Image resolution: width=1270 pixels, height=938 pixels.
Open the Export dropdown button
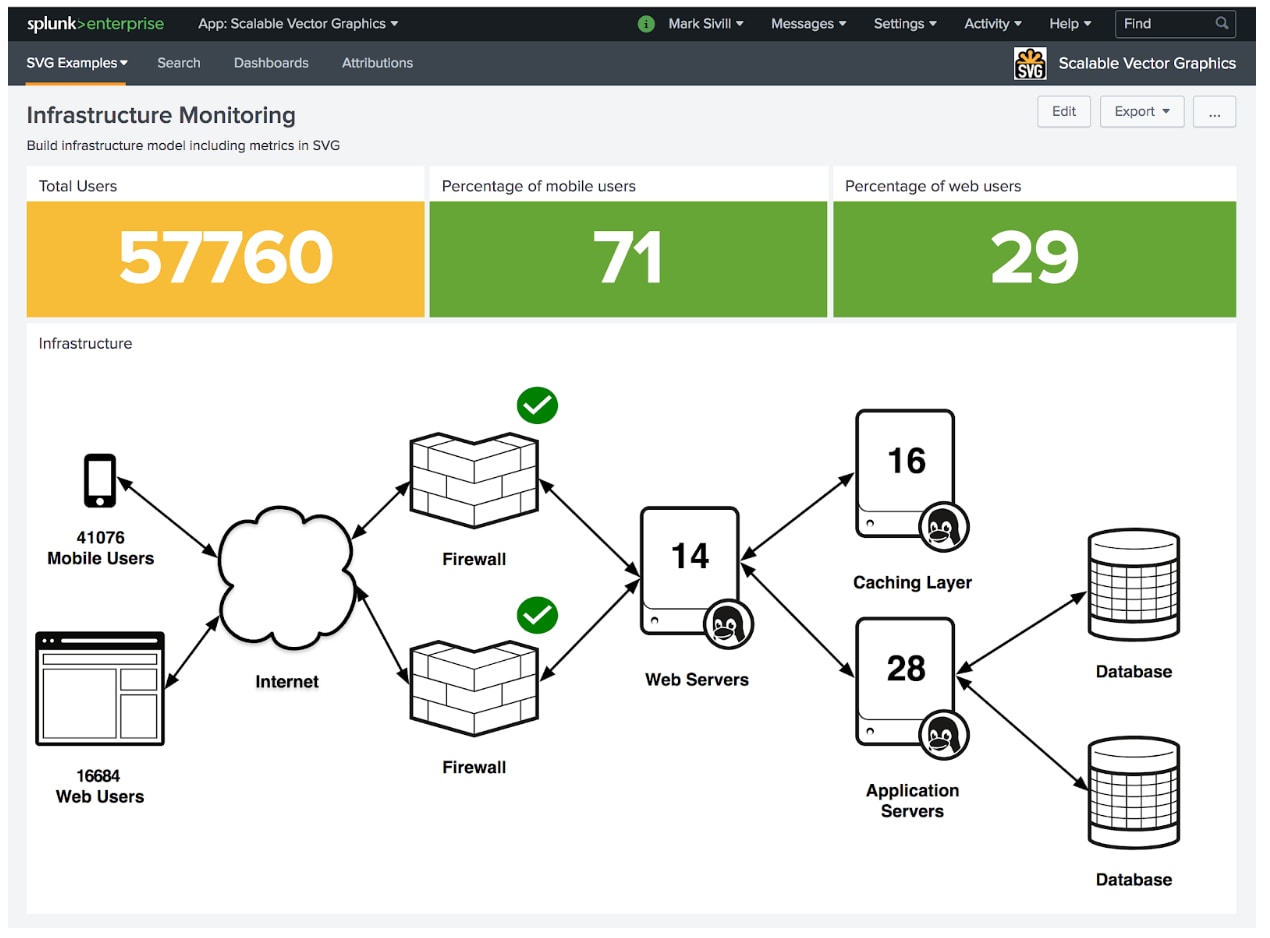point(1142,112)
